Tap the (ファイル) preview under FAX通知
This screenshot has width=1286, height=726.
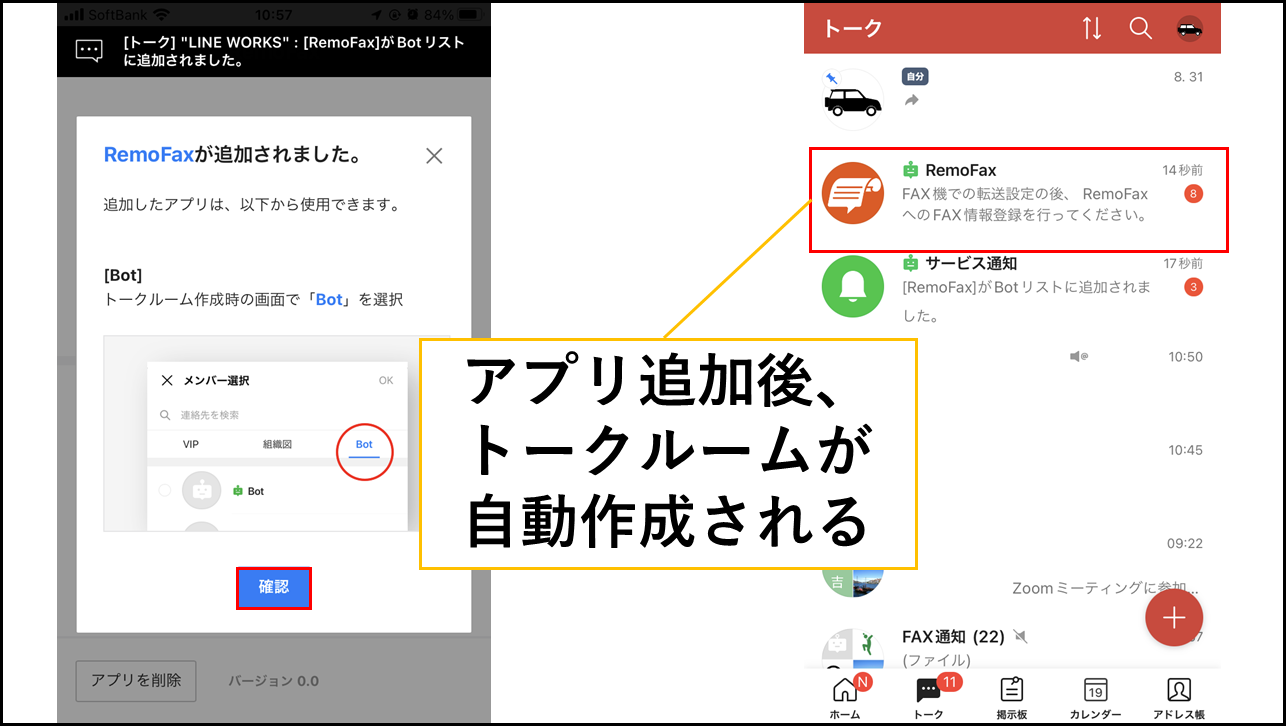pos(936,660)
